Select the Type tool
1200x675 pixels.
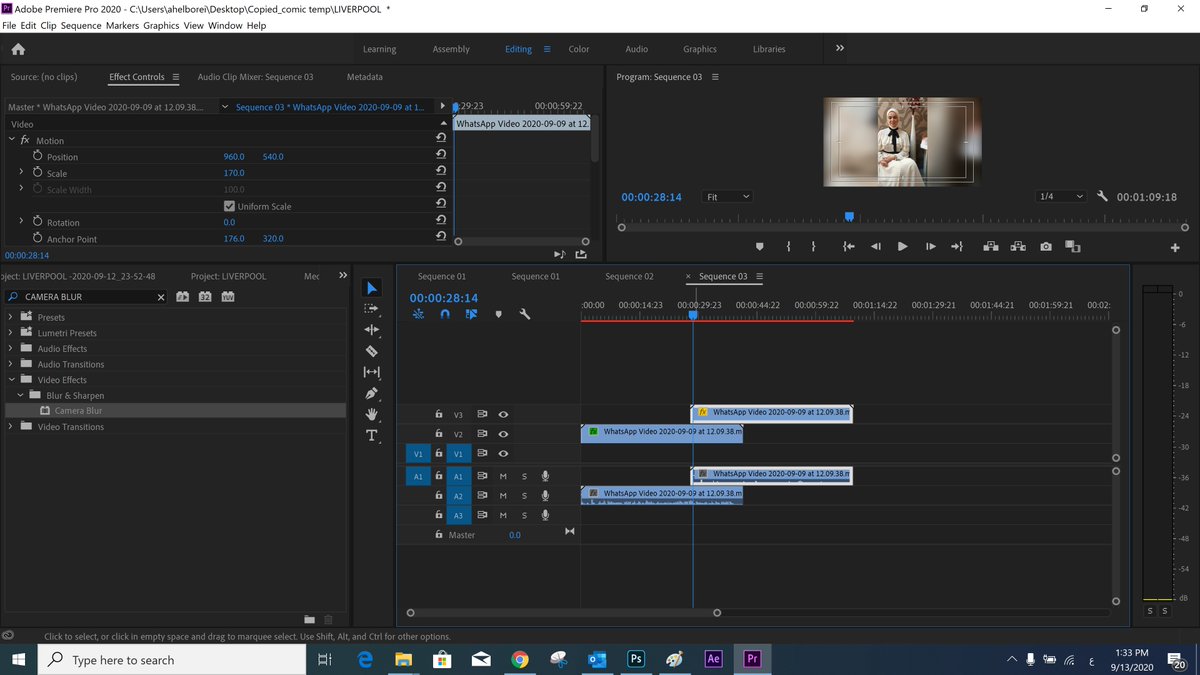[x=371, y=435]
